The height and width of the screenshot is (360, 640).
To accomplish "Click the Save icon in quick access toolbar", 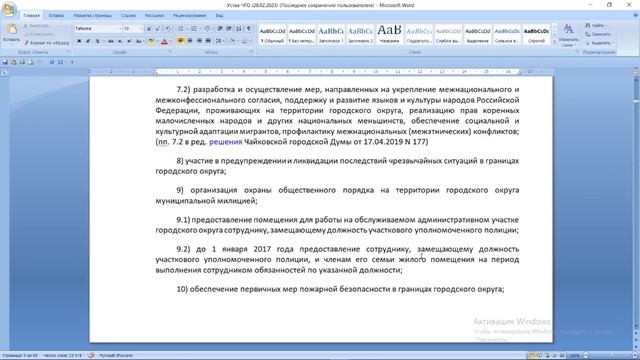I will pyautogui.click(x=5, y=62).
